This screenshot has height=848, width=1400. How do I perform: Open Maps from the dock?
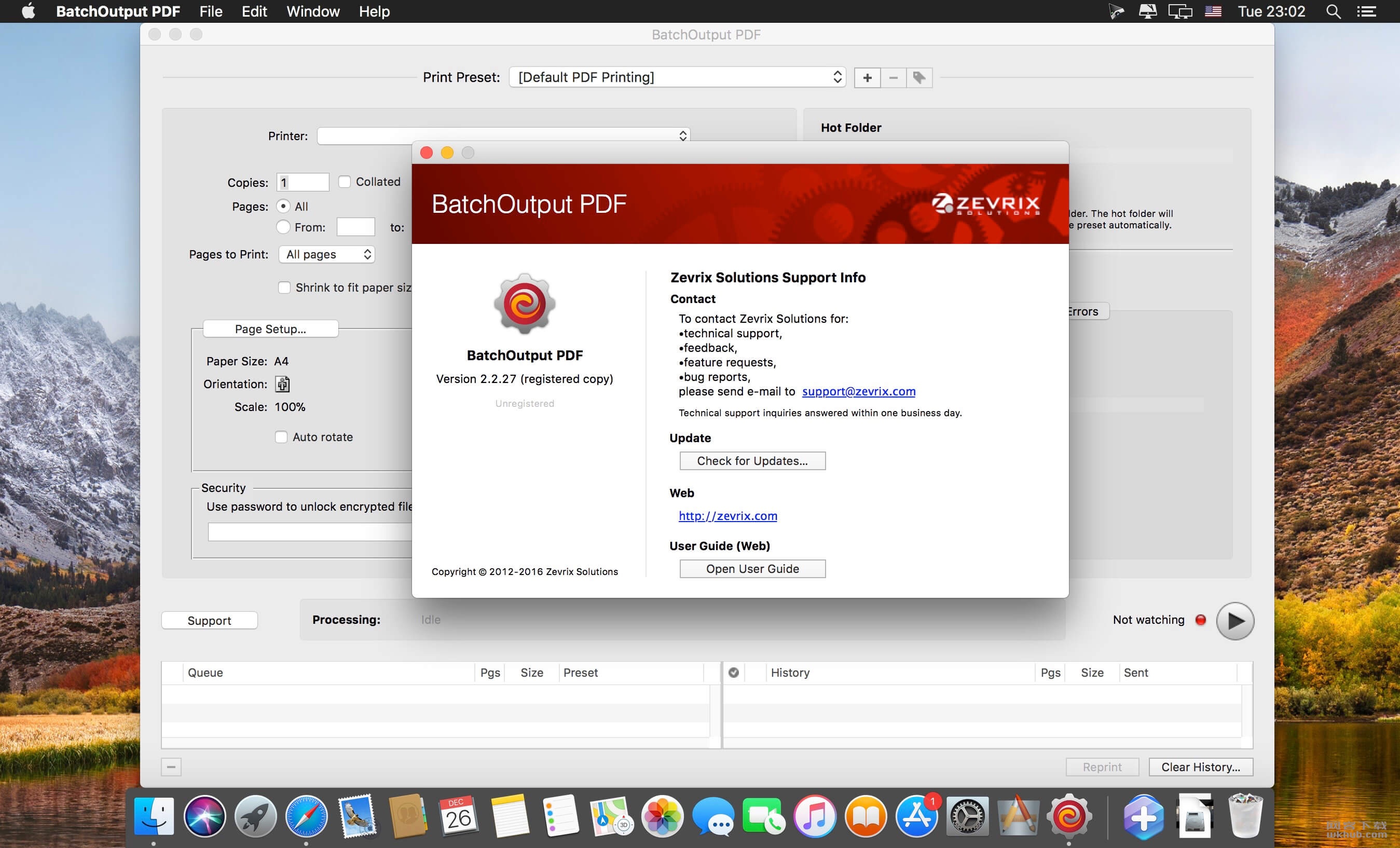coord(611,816)
